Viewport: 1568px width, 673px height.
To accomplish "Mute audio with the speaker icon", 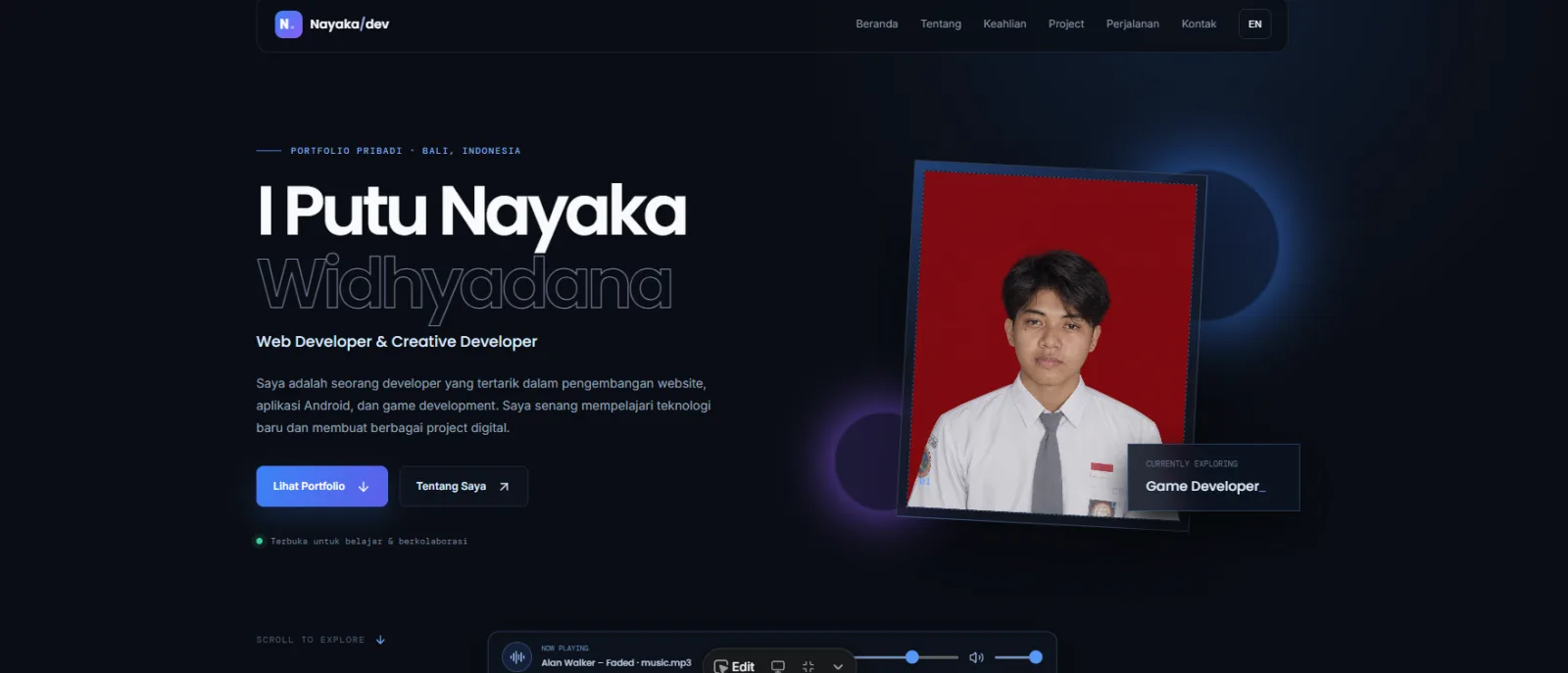I will 976,657.
